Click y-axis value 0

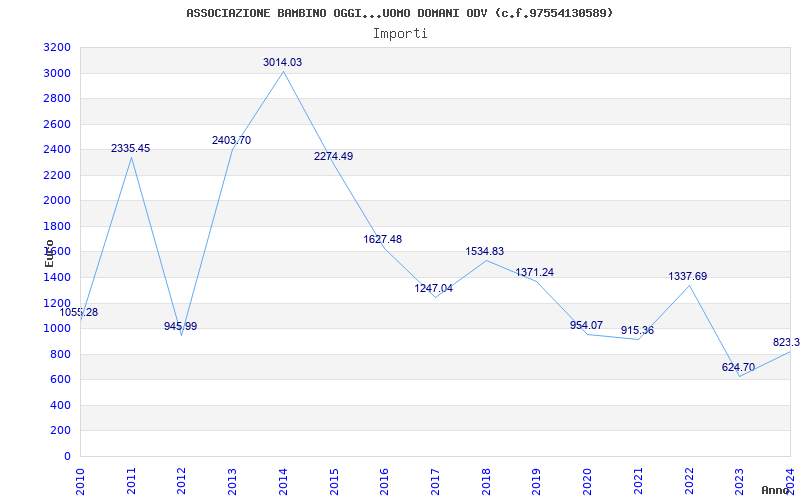point(67,456)
